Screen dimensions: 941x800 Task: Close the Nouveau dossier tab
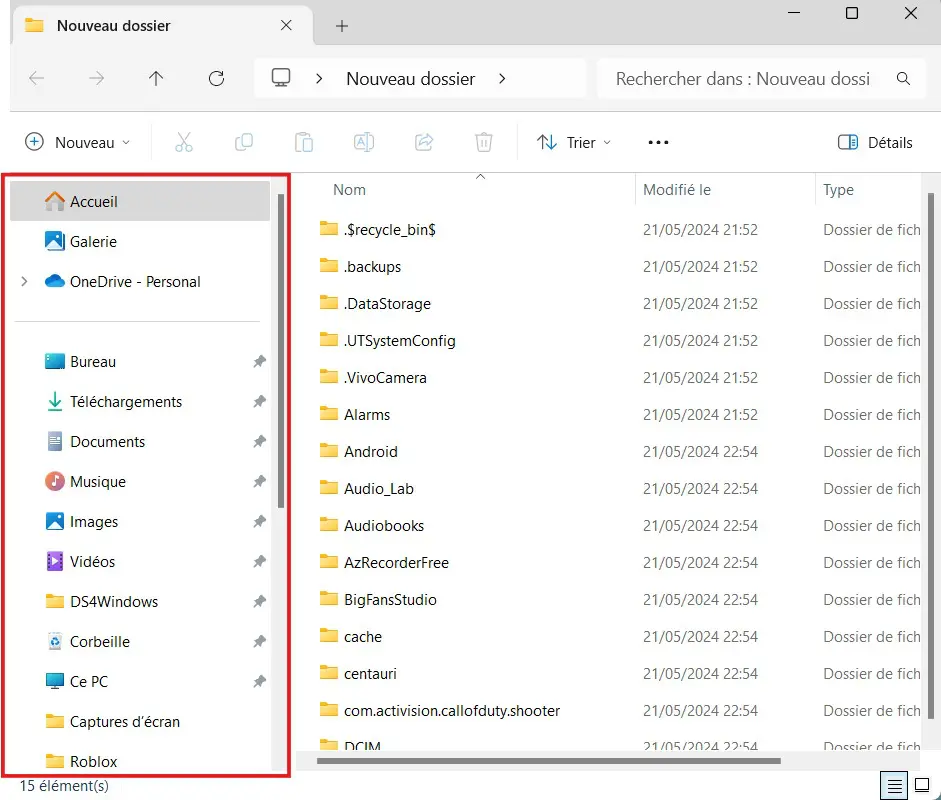click(x=286, y=25)
